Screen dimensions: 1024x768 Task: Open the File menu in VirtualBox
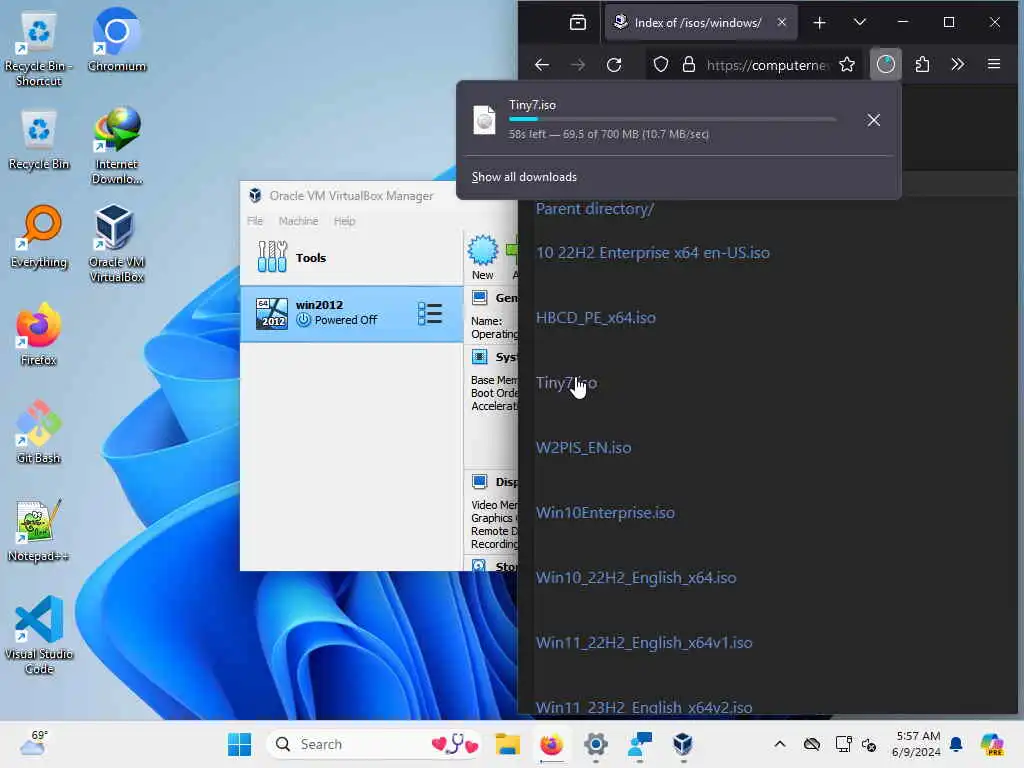[x=255, y=221]
